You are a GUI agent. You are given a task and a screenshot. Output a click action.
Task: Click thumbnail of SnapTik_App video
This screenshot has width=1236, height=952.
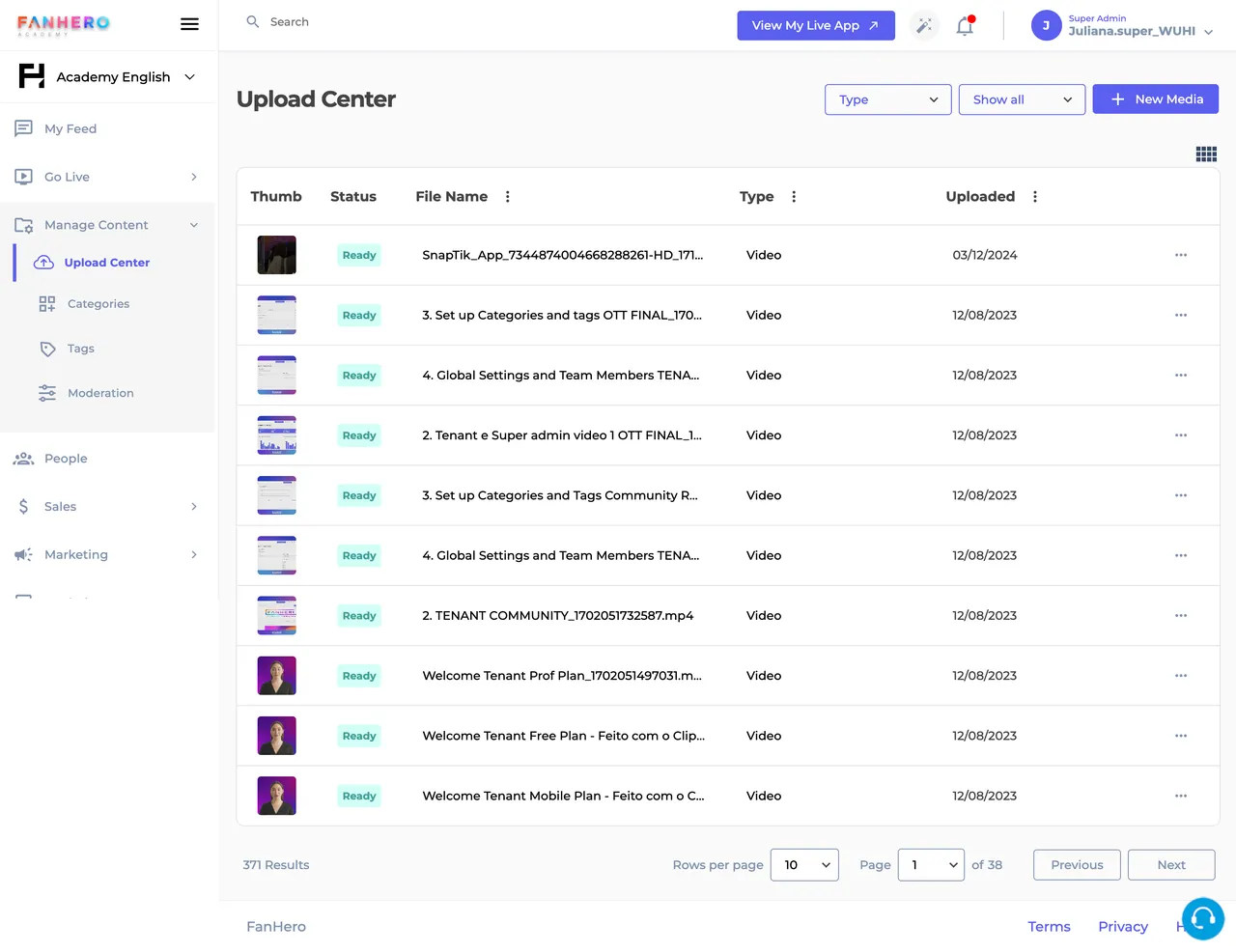tap(277, 255)
